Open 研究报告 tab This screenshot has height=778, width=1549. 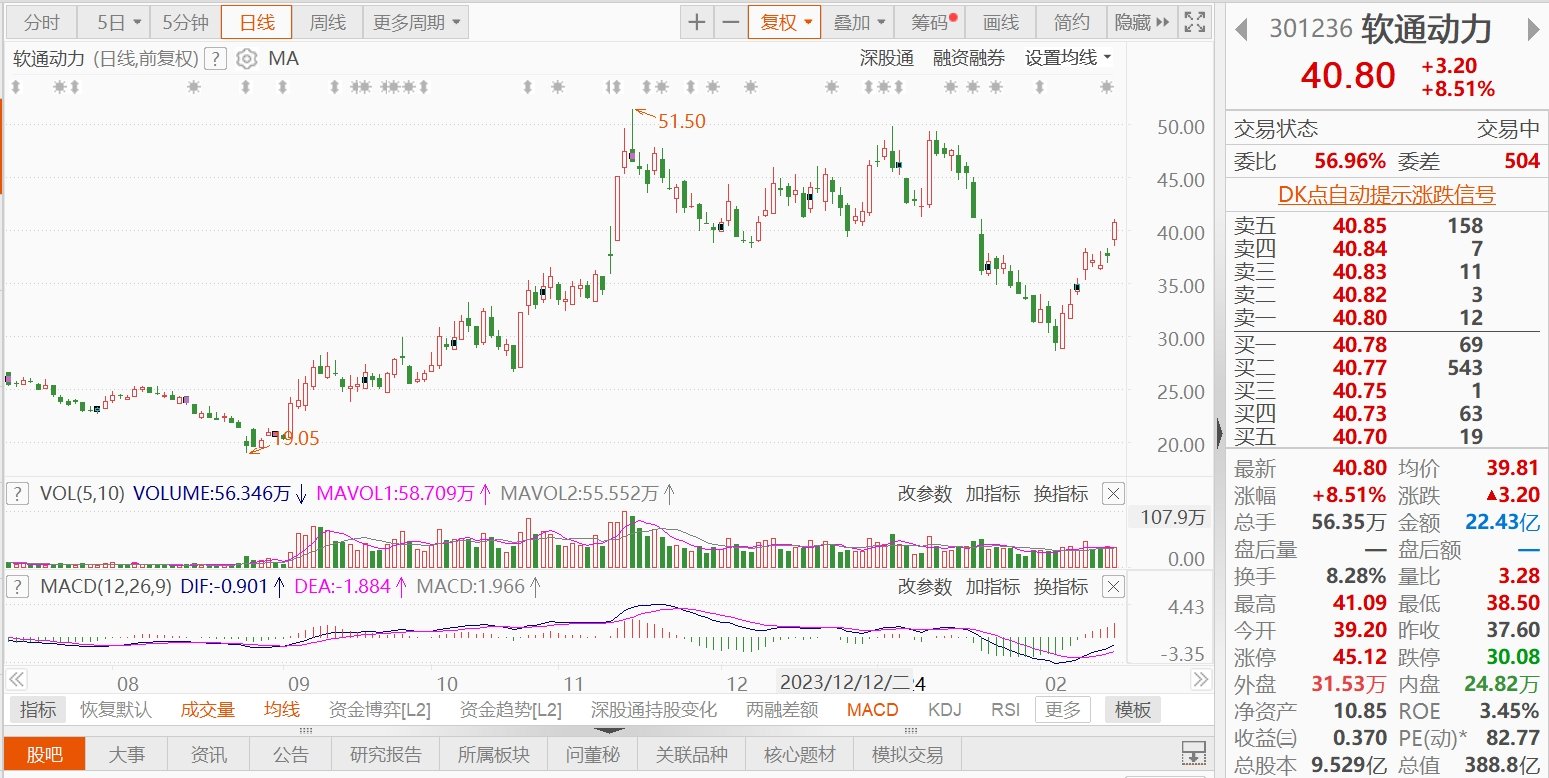(x=386, y=755)
